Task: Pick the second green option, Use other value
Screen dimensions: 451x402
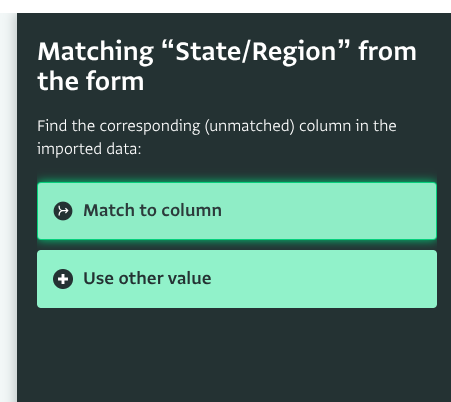Action: point(237,279)
